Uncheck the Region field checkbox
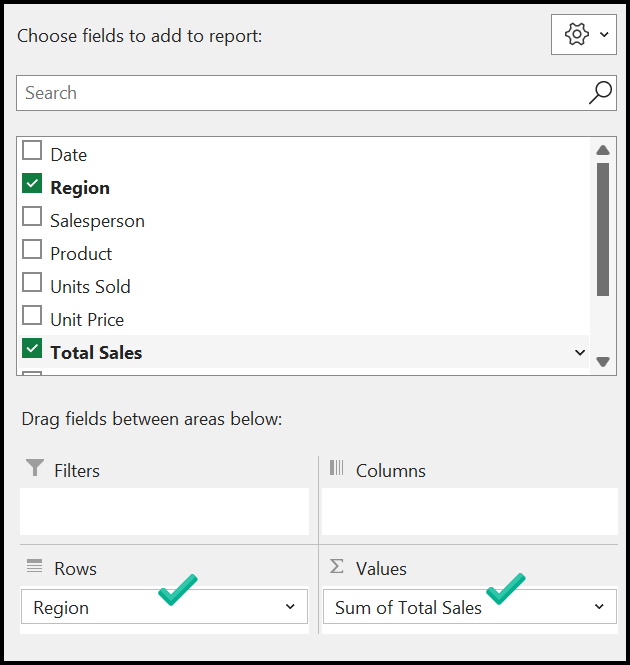Viewport: 630px width, 665px height. pos(32,184)
